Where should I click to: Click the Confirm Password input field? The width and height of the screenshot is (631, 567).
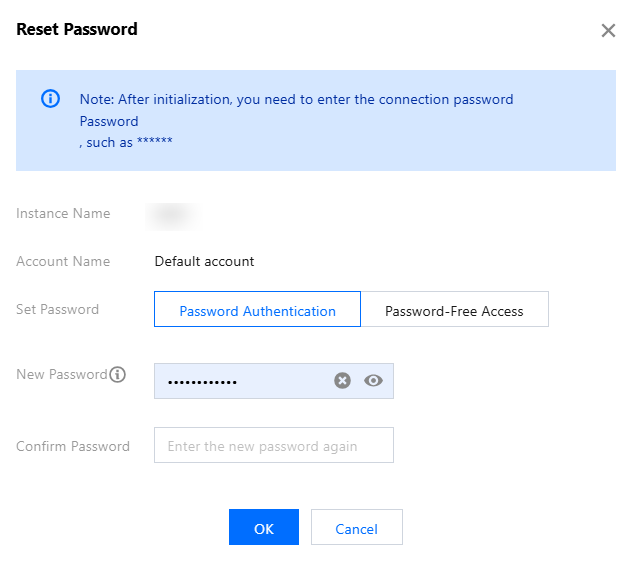274,445
